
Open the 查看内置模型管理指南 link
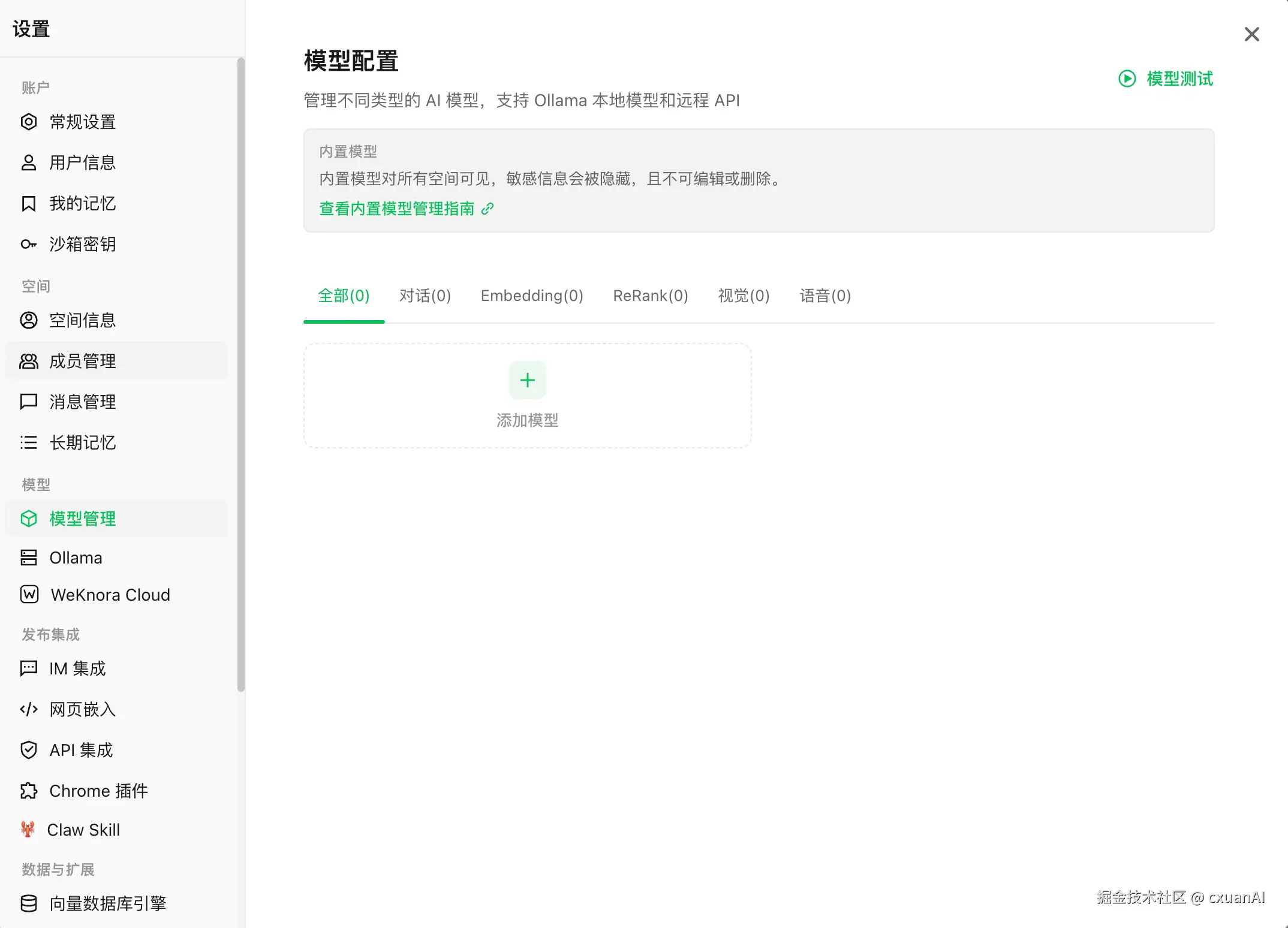(x=407, y=209)
